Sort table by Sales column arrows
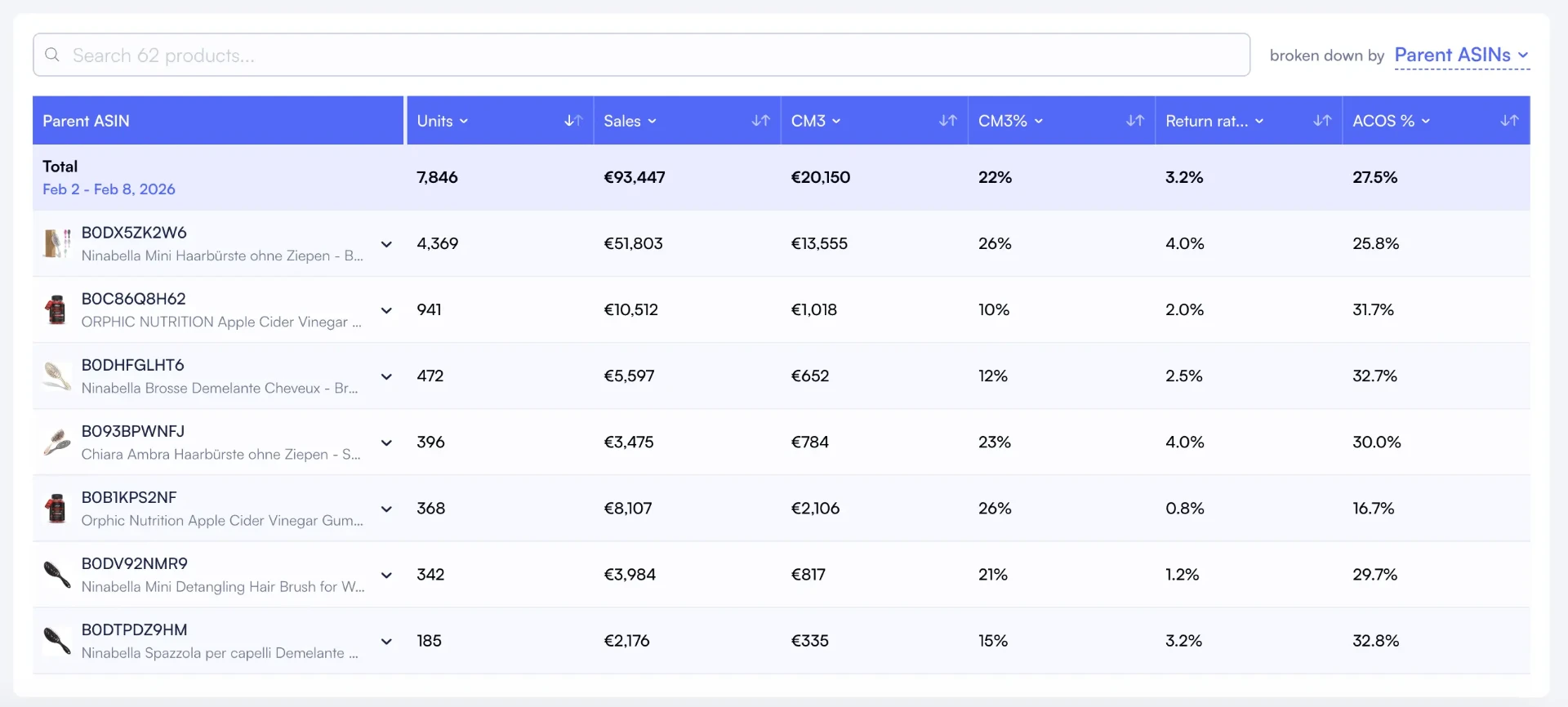The width and height of the screenshot is (1568, 707). coord(760,121)
